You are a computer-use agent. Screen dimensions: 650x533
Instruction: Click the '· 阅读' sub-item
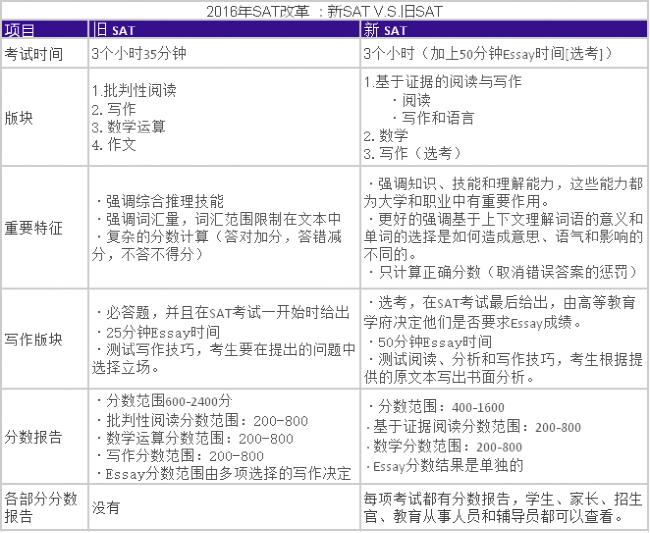tap(411, 100)
